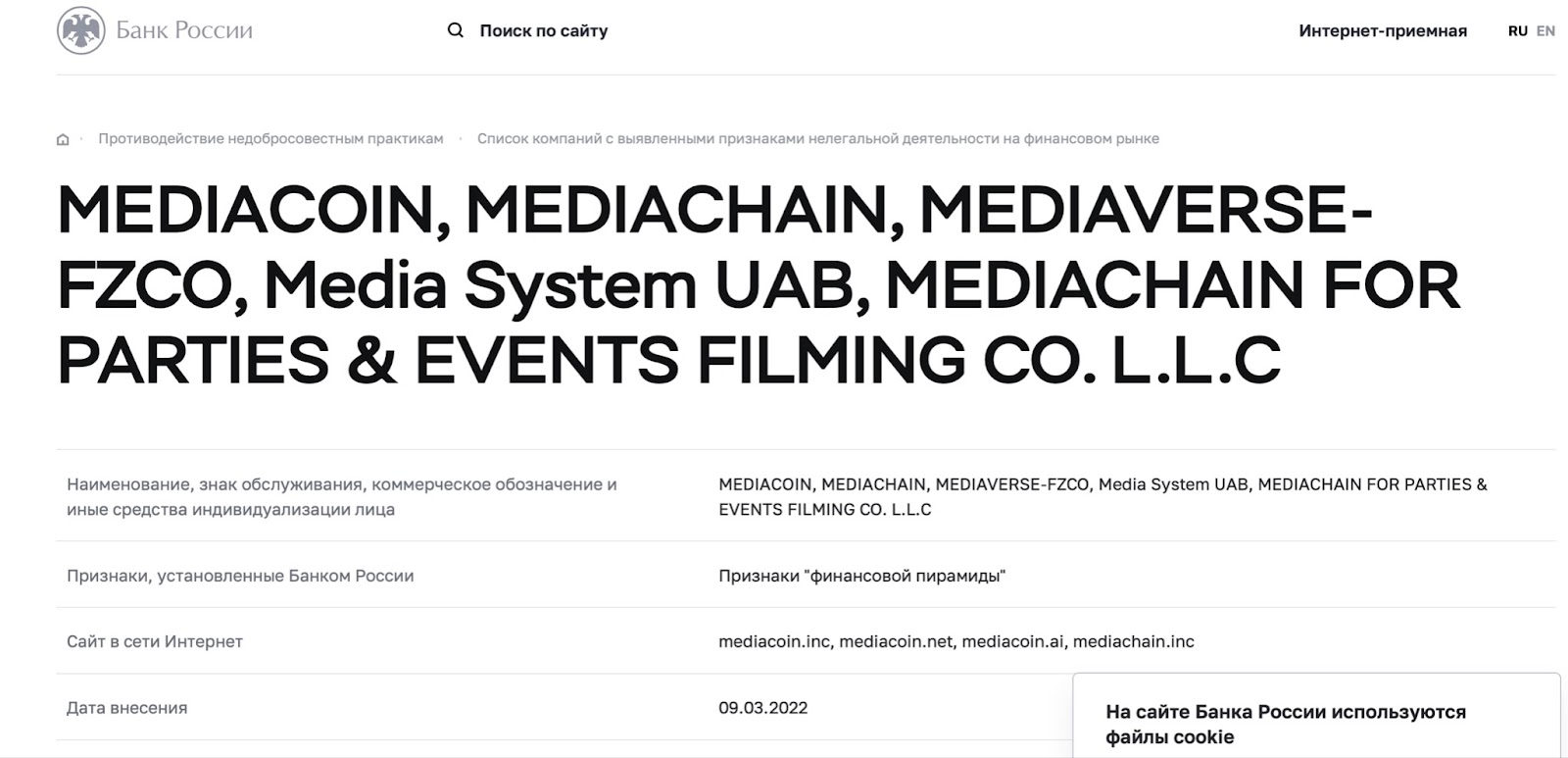Click the 'Дата внесения' label
Screen dimensions: 1568x758
127,707
